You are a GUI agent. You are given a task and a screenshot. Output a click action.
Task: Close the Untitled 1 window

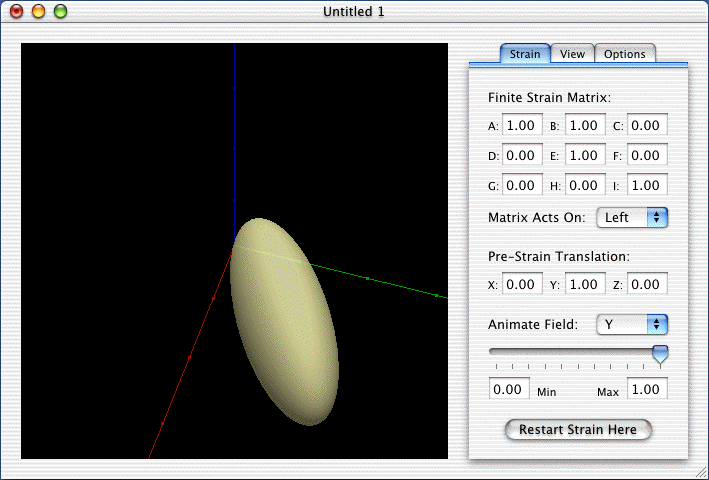tap(16, 11)
